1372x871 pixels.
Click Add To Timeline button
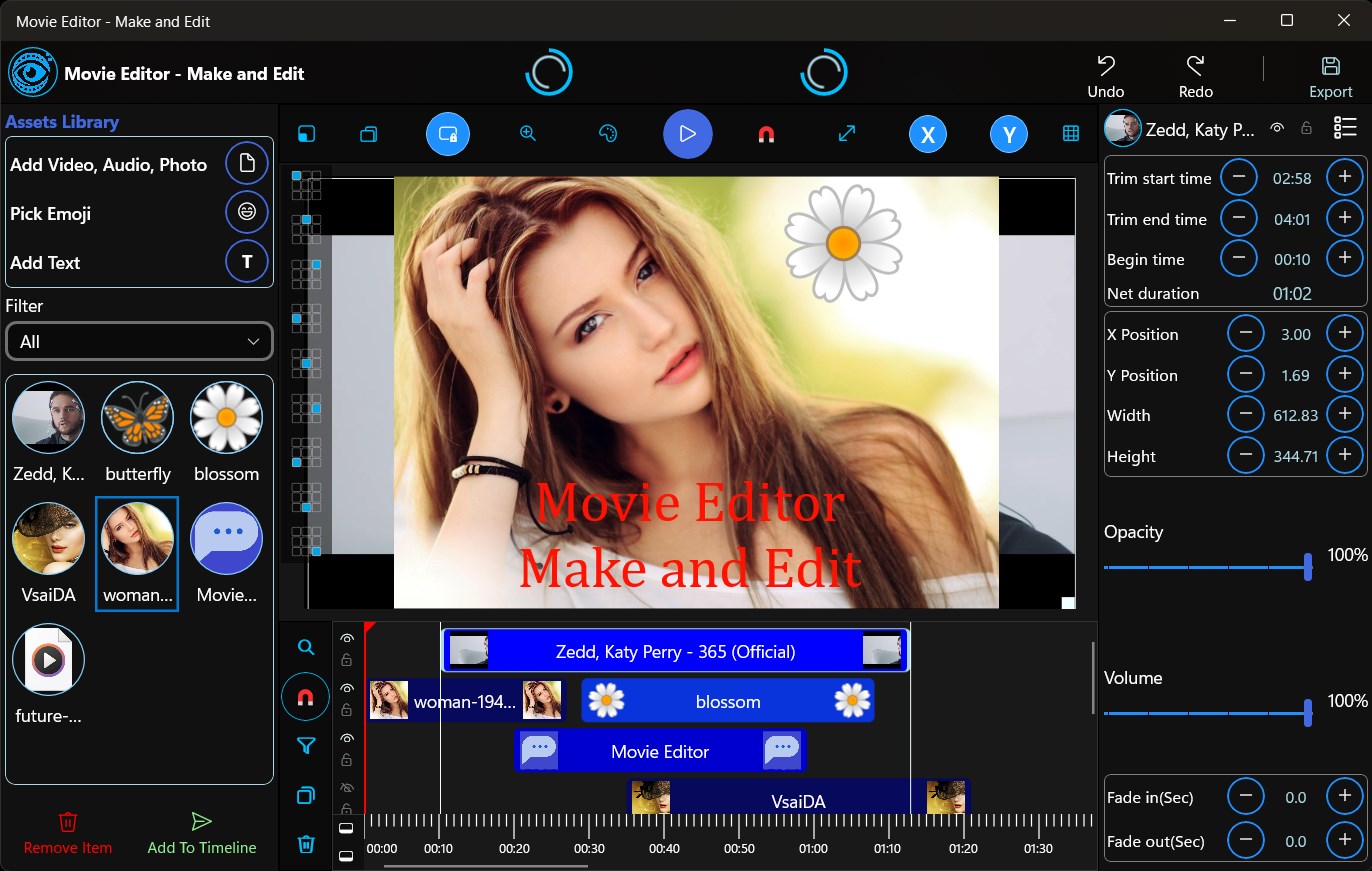pyautogui.click(x=200, y=832)
